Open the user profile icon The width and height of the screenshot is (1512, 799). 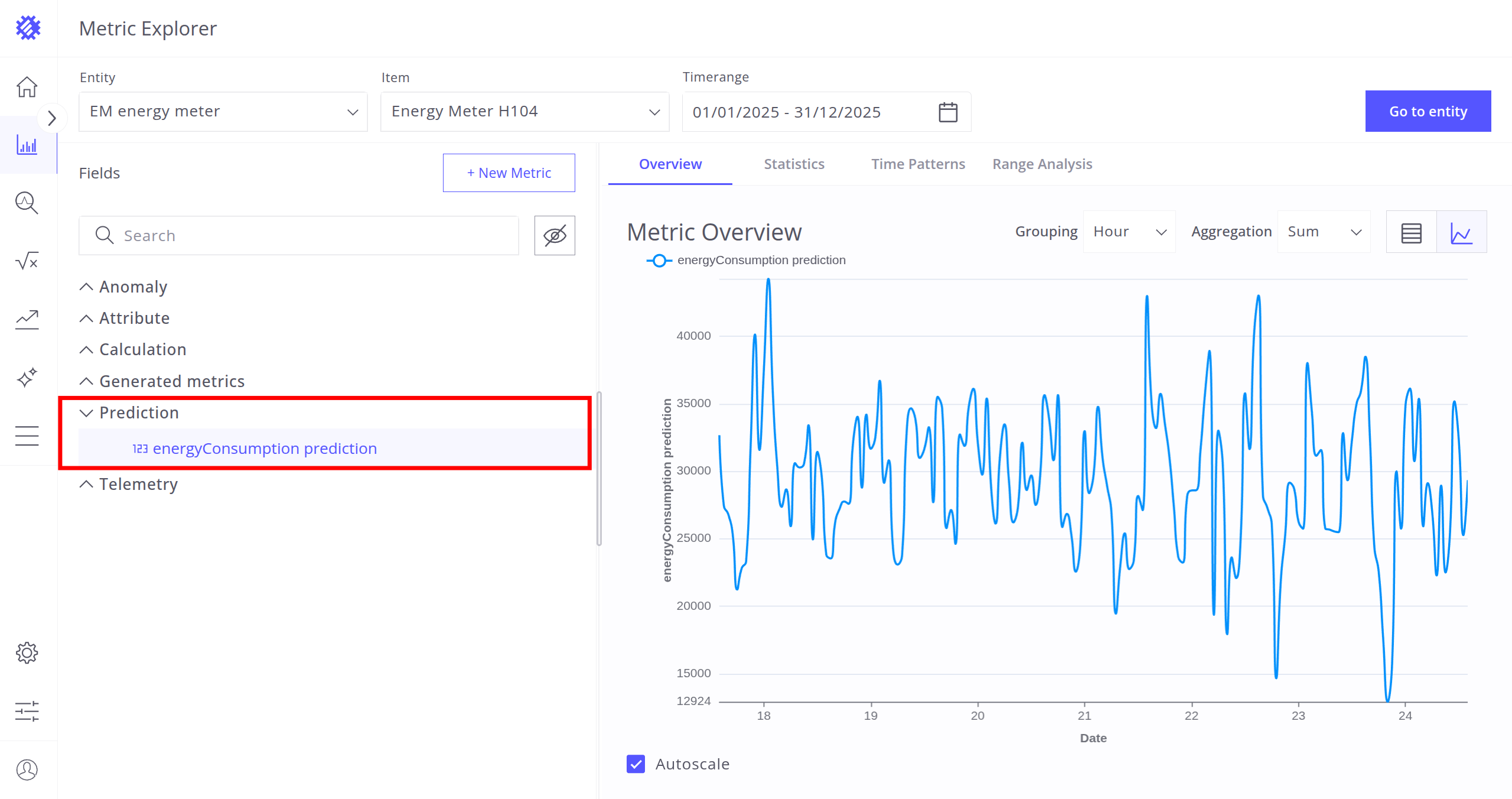pos(27,769)
